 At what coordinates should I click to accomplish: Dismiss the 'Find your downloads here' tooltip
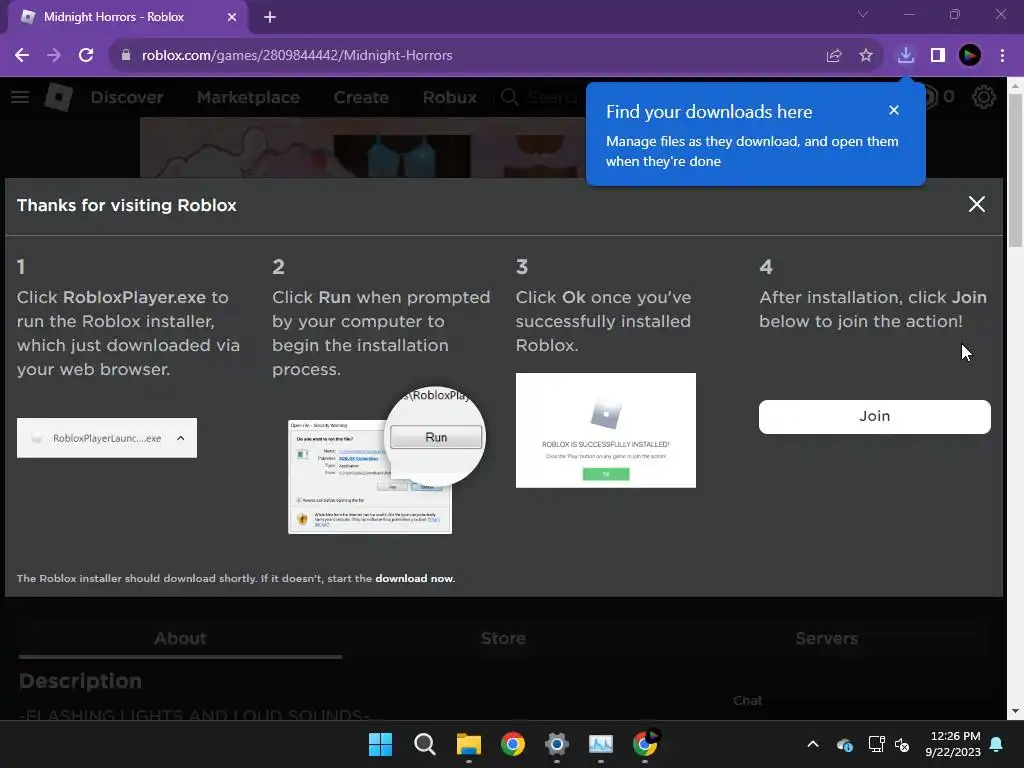pyautogui.click(x=894, y=110)
